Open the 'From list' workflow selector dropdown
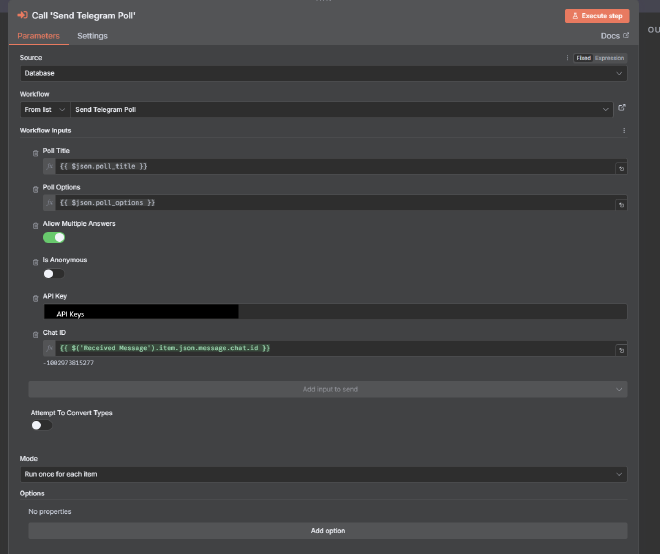Image resolution: width=660 pixels, height=554 pixels. pyautogui.click(x=45, y=109)
